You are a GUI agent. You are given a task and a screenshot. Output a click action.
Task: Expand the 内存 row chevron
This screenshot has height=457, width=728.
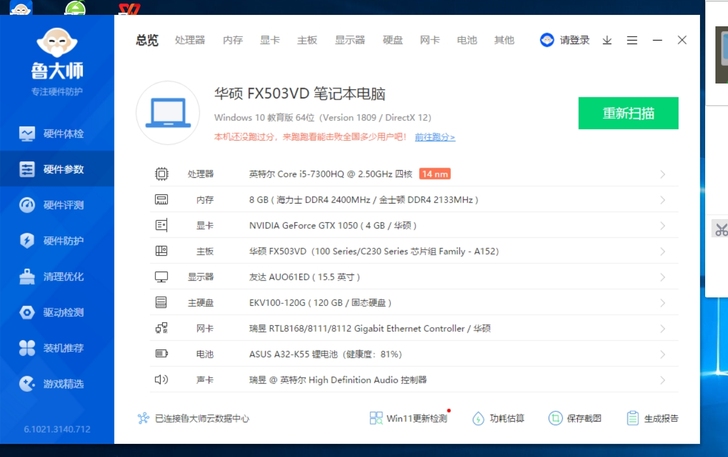(663, 200)
